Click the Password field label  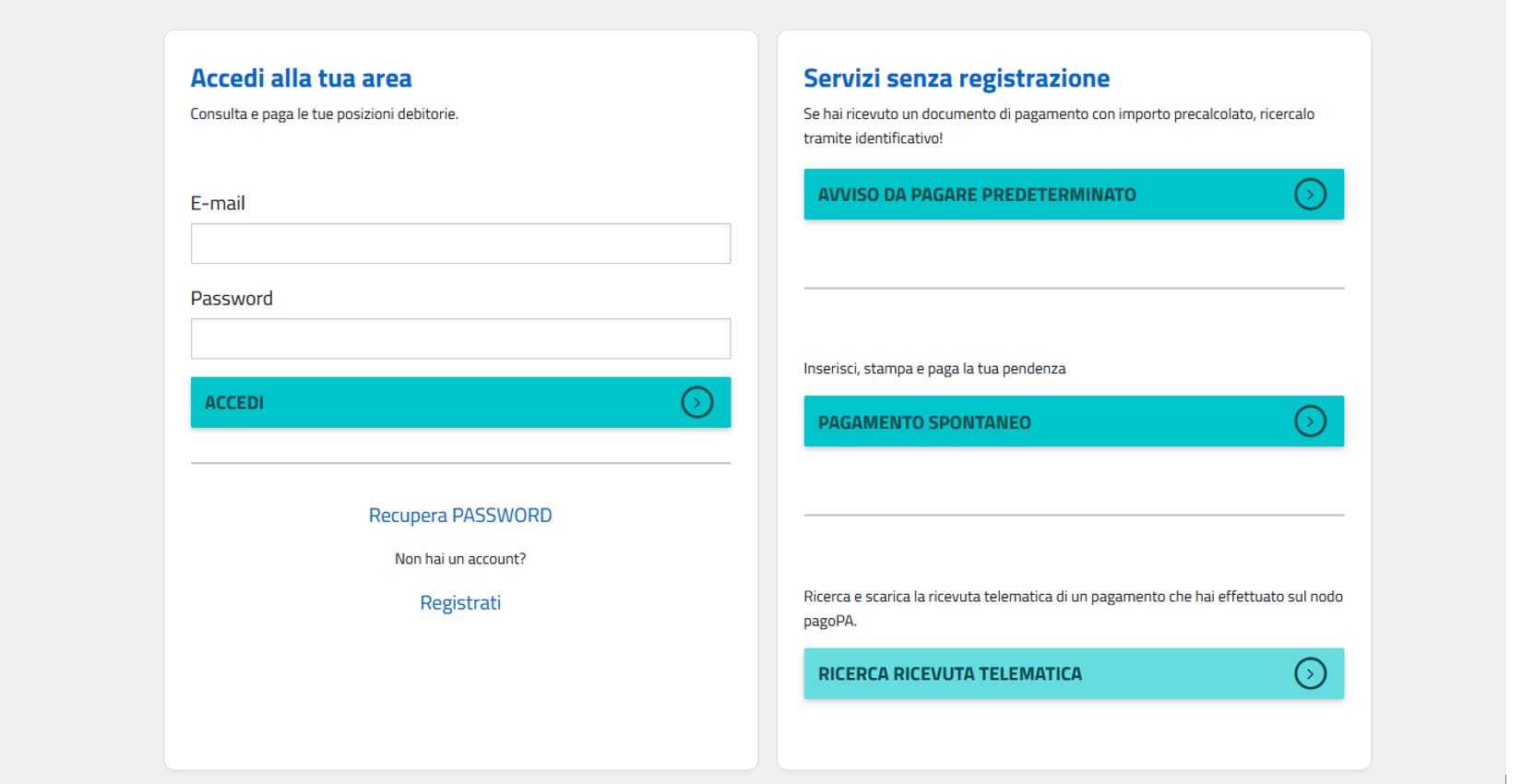[x=232, y=299]
